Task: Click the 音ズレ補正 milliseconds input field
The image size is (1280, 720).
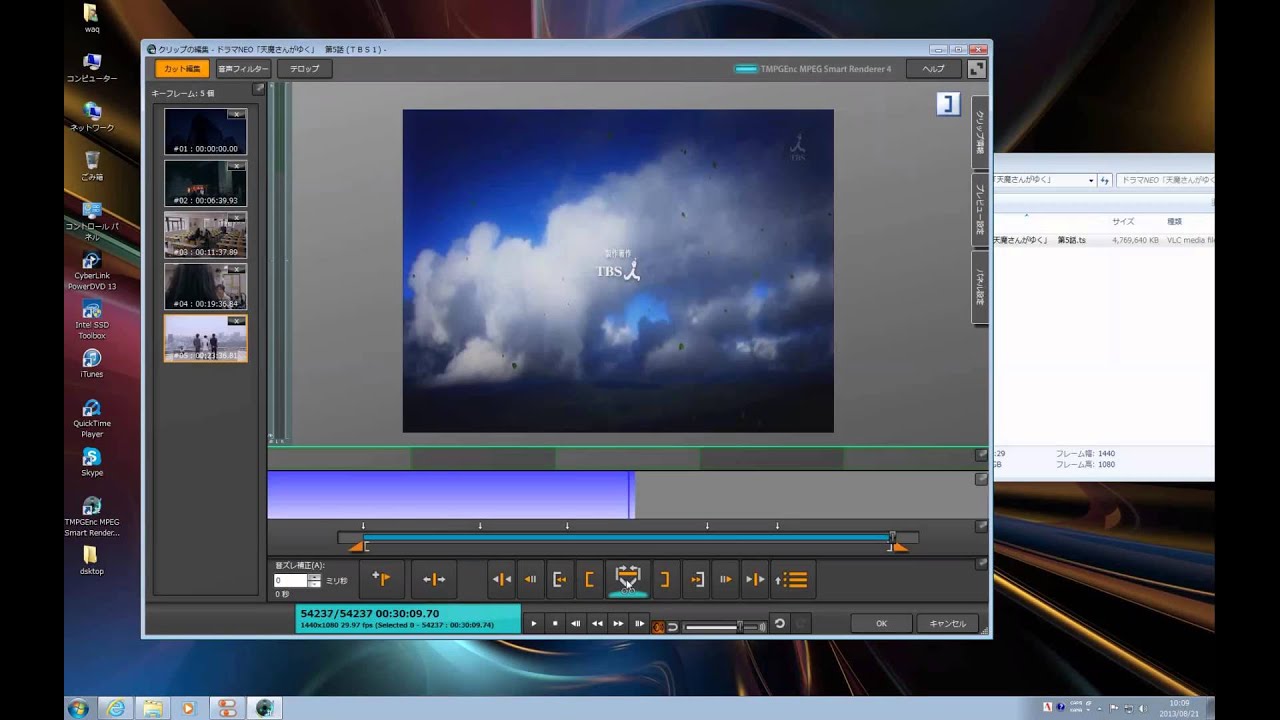Action: (x=290, y=581)
